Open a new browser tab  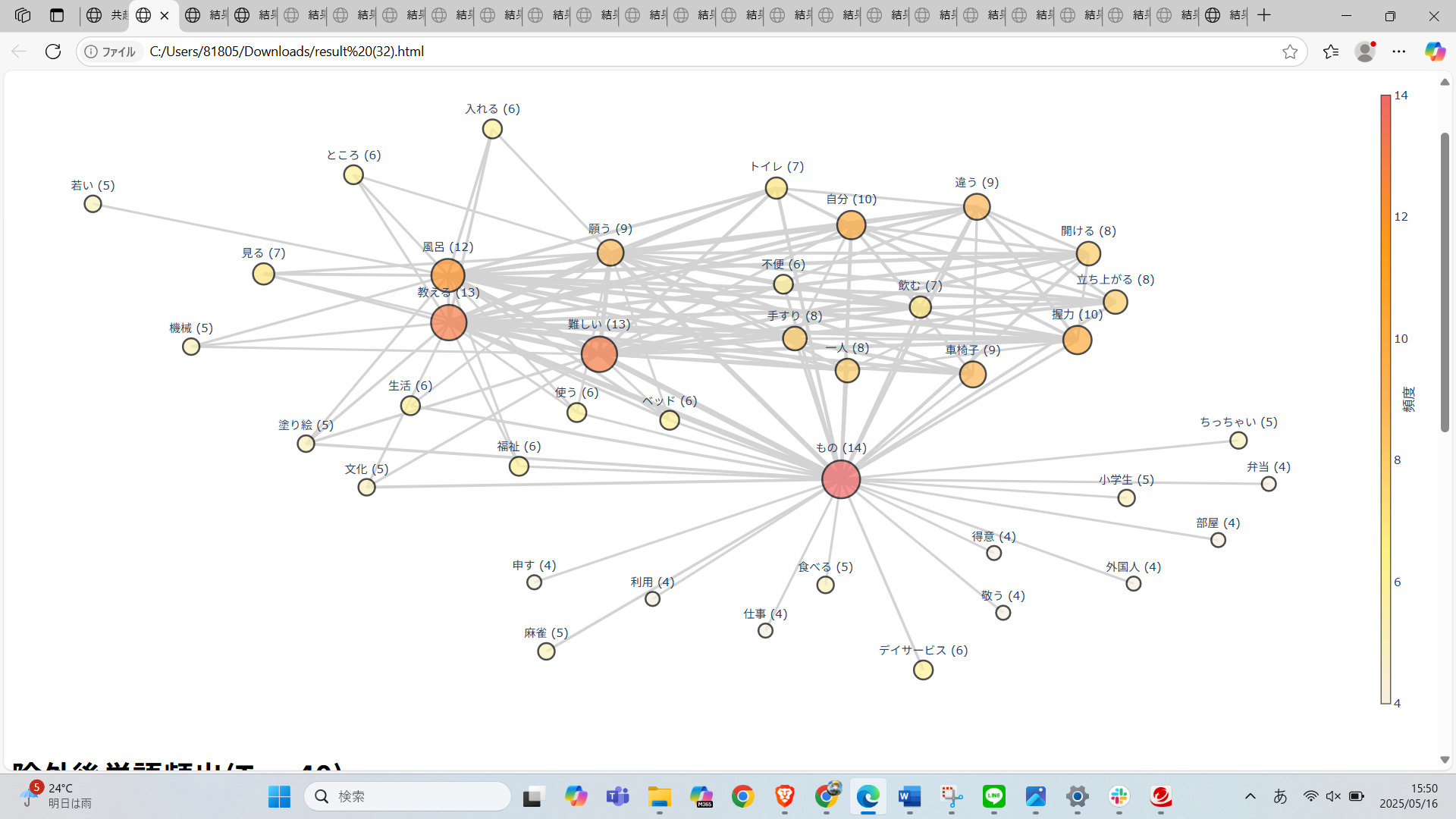coord(1264,15)
